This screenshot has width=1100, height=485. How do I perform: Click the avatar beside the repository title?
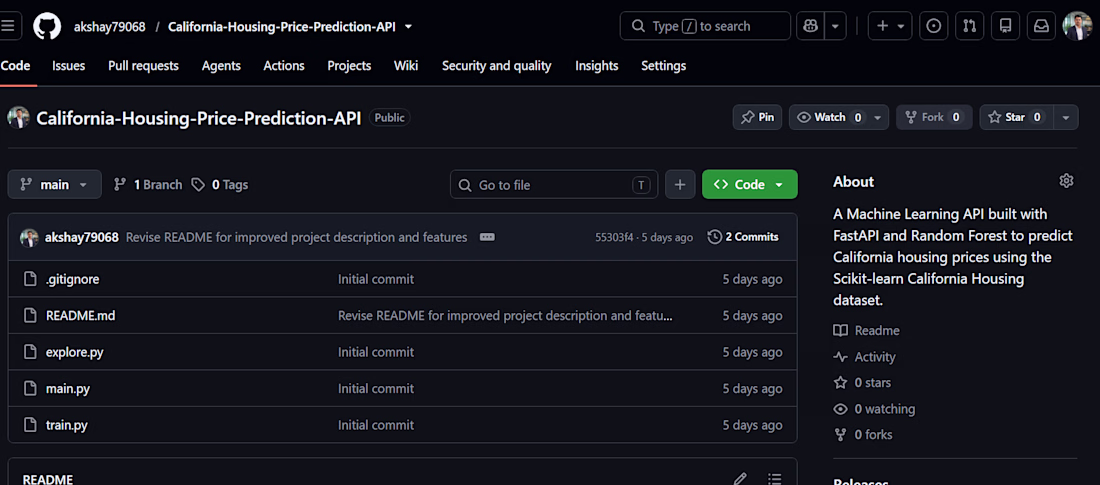coord(18,117)
